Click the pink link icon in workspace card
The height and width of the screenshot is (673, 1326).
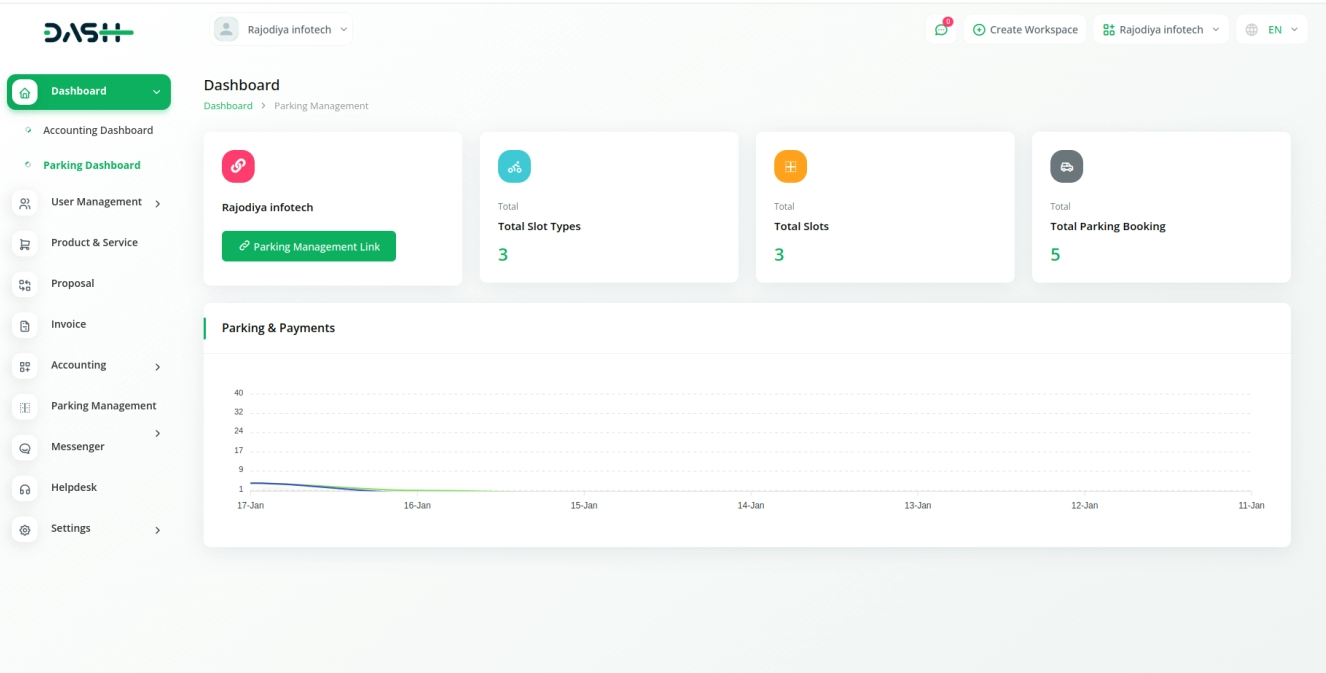[x=238, y=166]
